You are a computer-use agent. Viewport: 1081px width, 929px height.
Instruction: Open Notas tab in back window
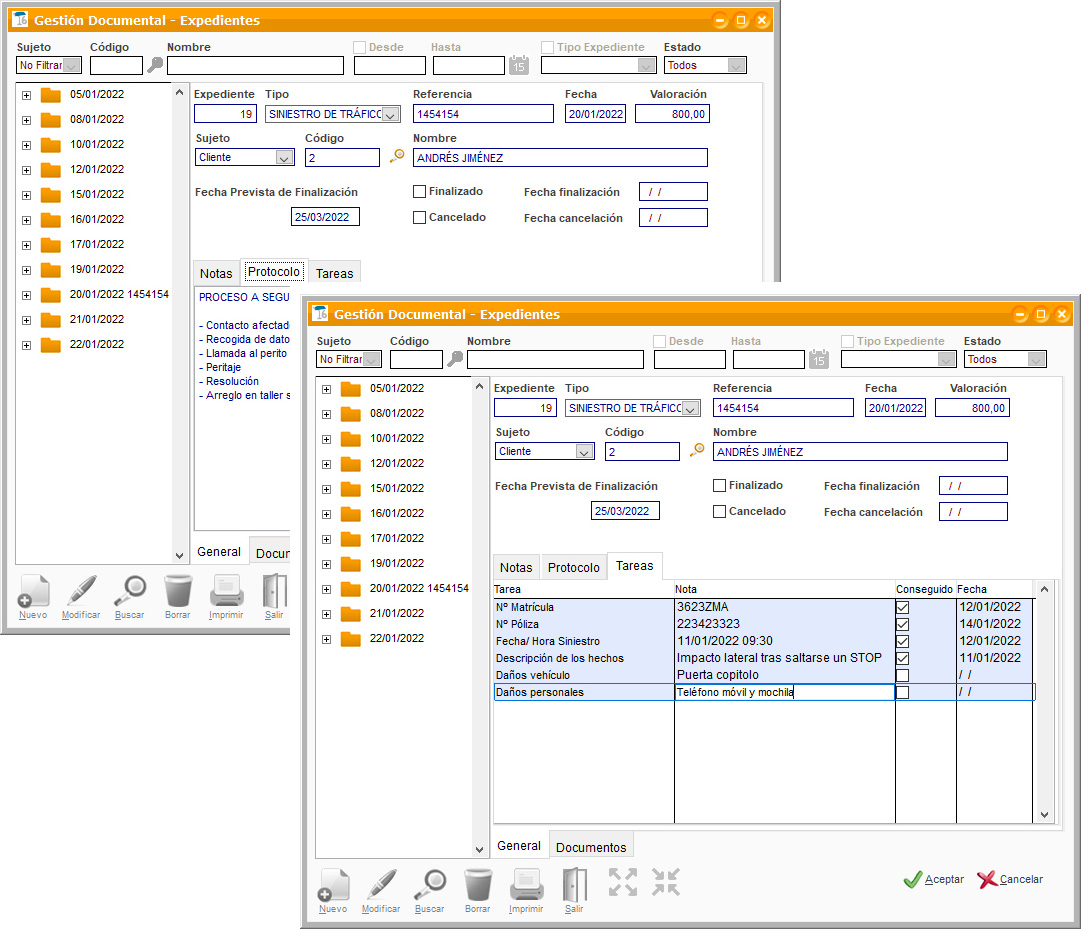pos(216,274)
